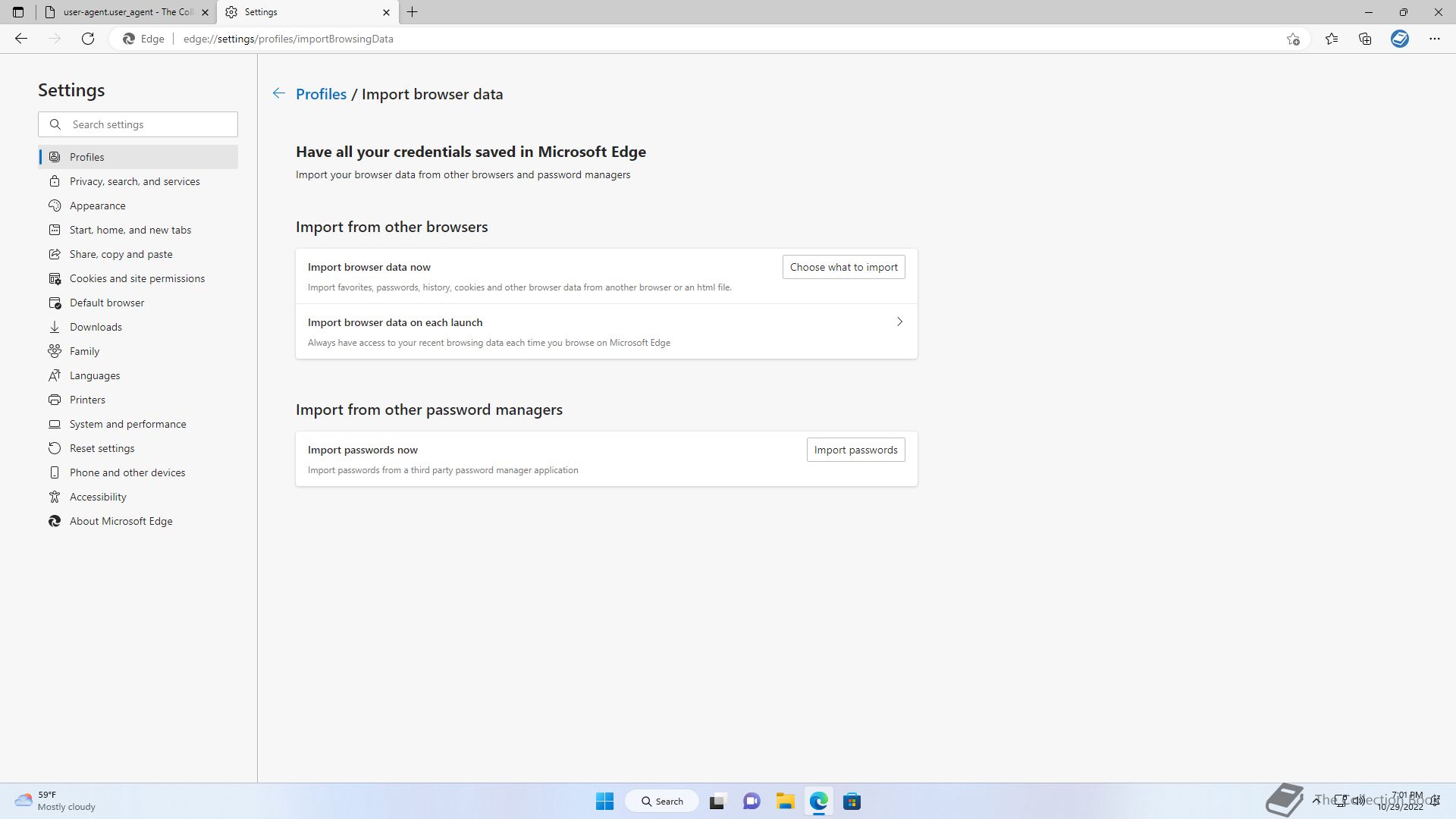Open Downloads settings
1456x819 pixels.
tap(138, 327)
